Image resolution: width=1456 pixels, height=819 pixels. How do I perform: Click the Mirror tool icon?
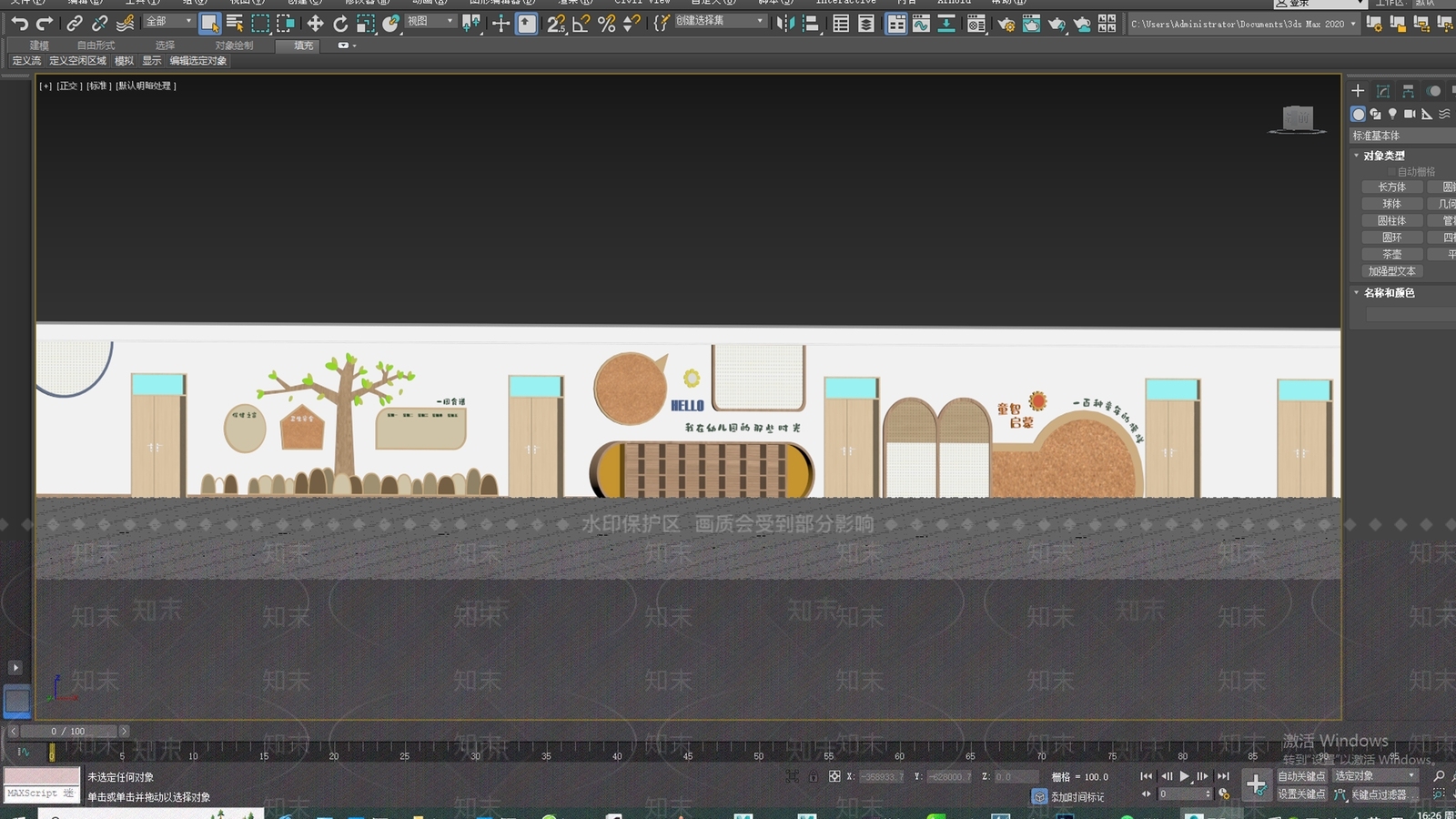coord(785,24)
